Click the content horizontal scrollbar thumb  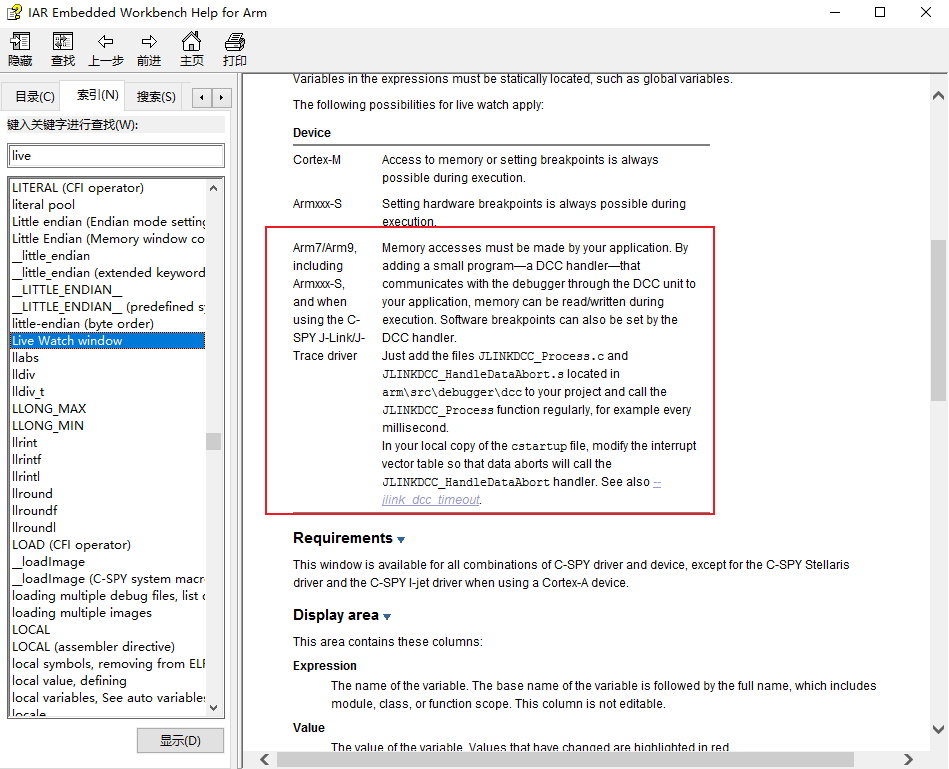click(565, 759)
